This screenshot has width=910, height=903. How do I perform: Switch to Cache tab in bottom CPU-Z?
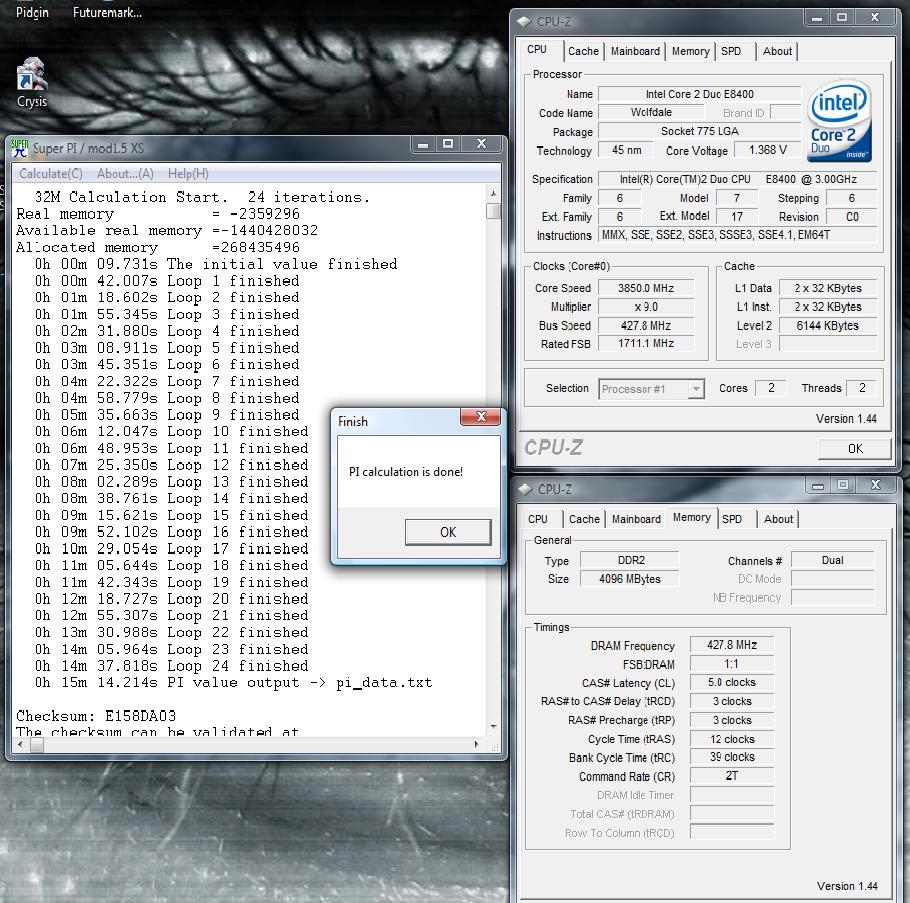click(584, 519)
